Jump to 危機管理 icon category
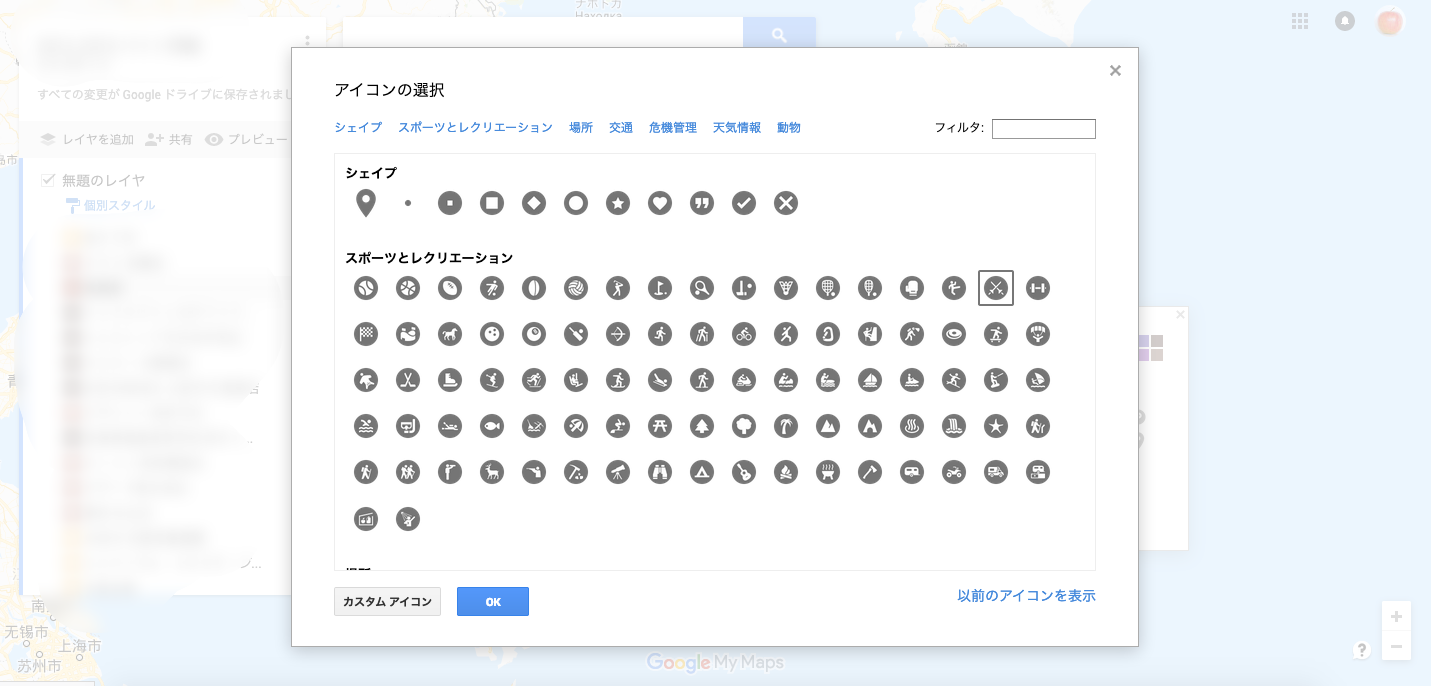Image resolution: width=1431 pixels, height=686 pixels. (x=673, y=128)
